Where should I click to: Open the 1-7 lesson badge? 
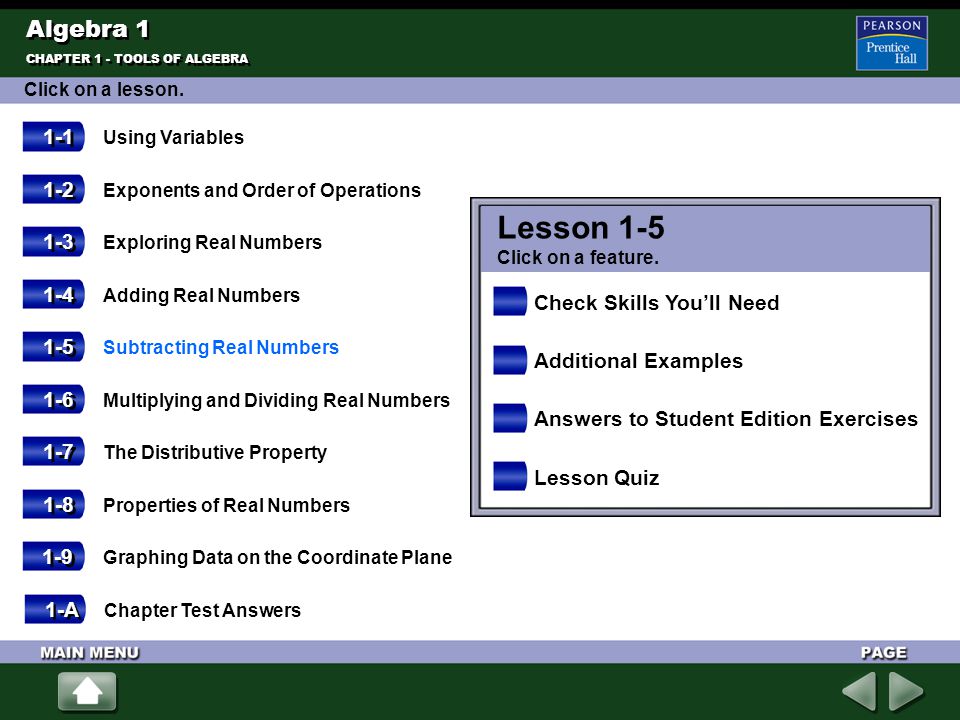tap(53, 451)
